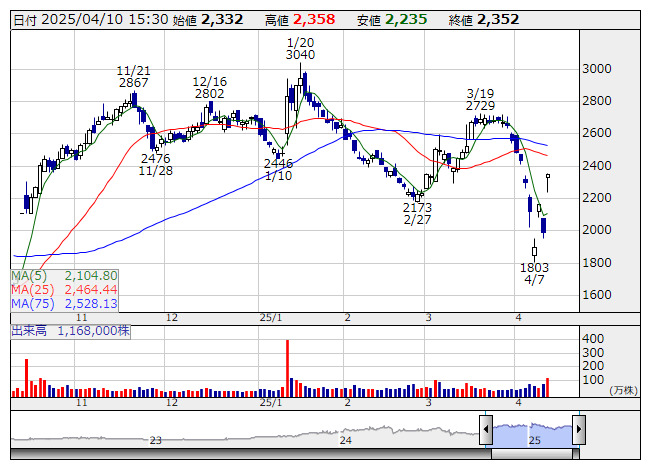Click the 始値 2,332 opening price
The height and width of the screenshot is (470, 653).
tap(208, 20)
